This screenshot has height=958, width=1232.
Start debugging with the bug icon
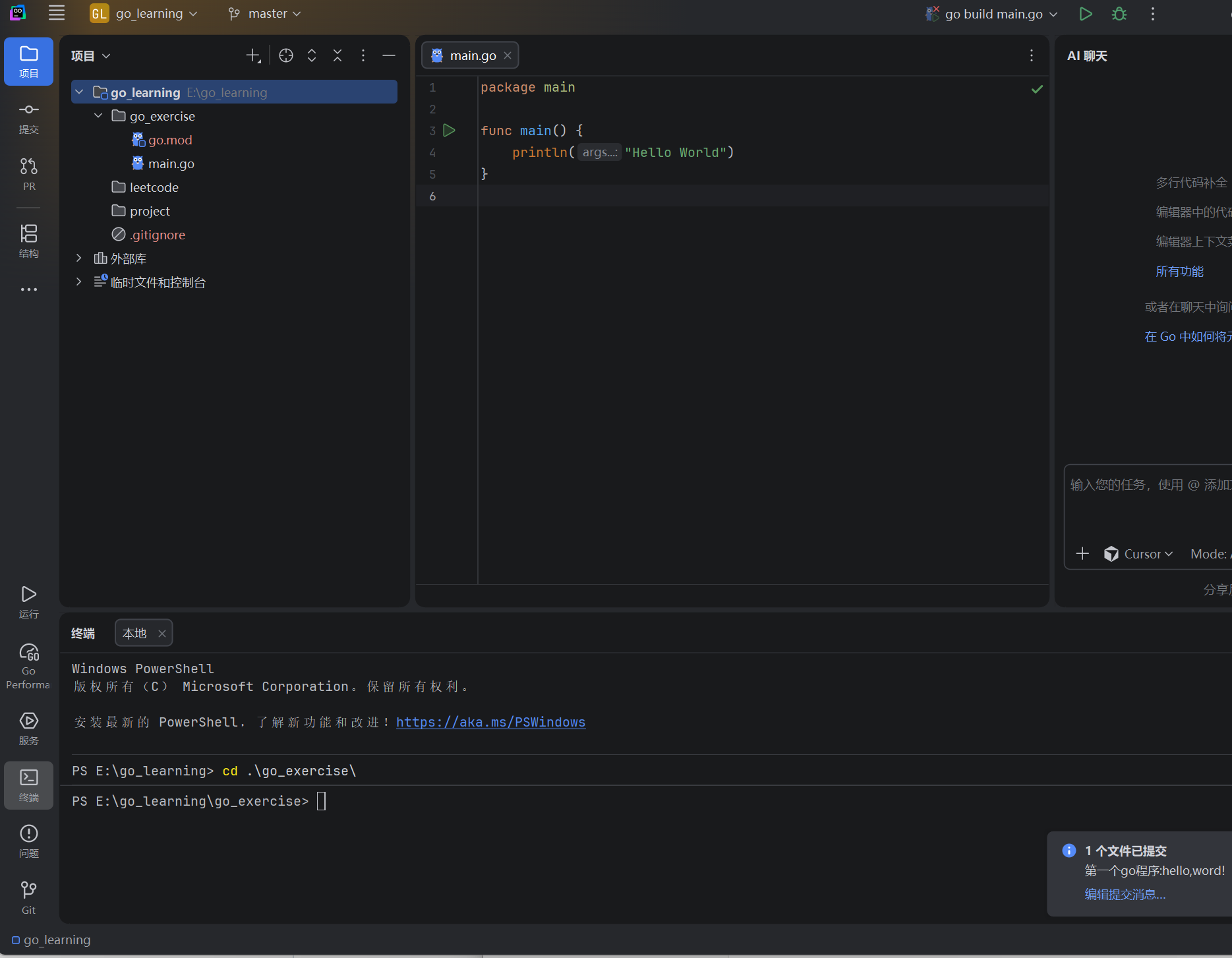point(1119,14)
